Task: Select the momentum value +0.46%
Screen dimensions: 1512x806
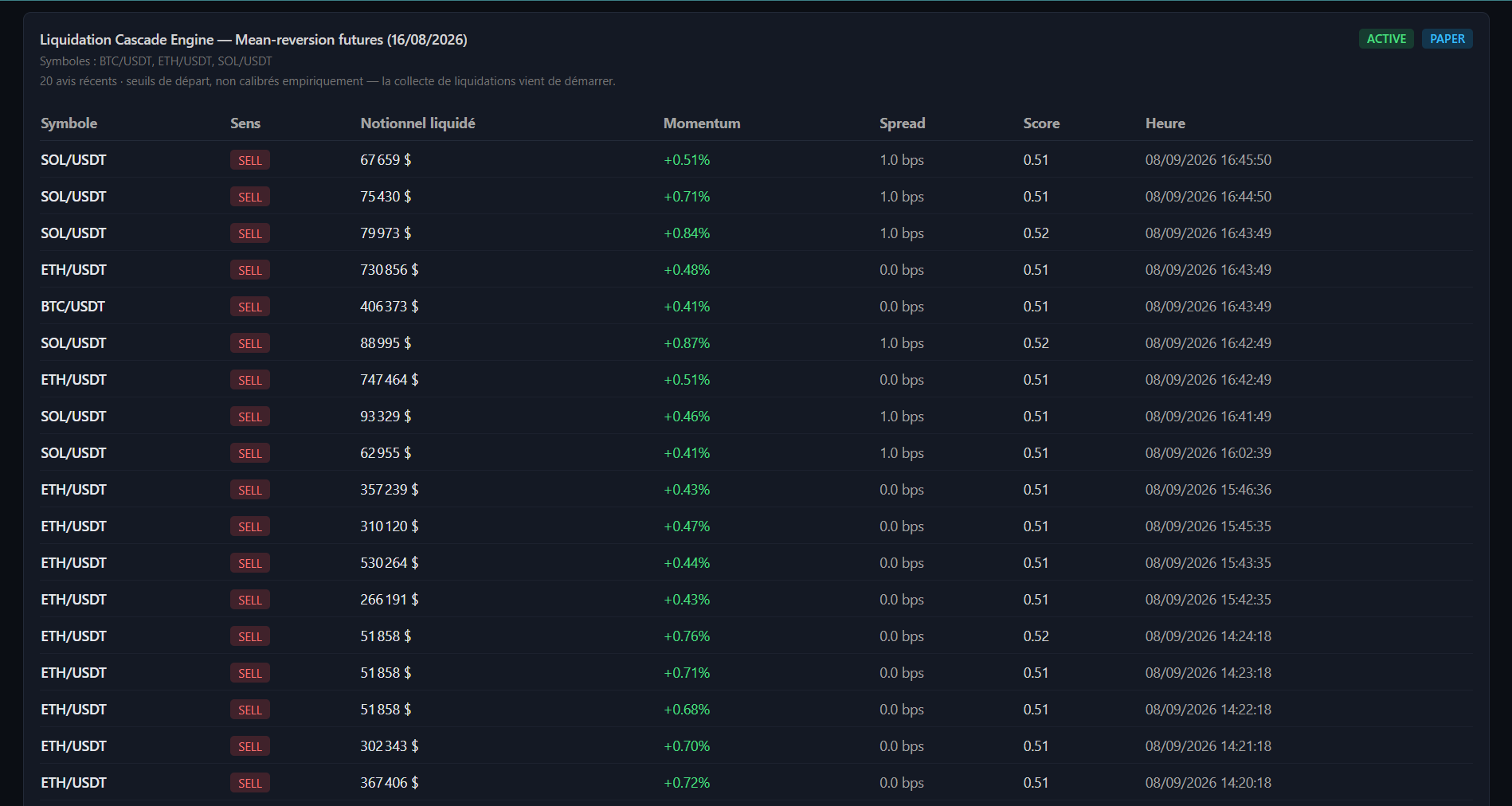Action: click(687, 417)
